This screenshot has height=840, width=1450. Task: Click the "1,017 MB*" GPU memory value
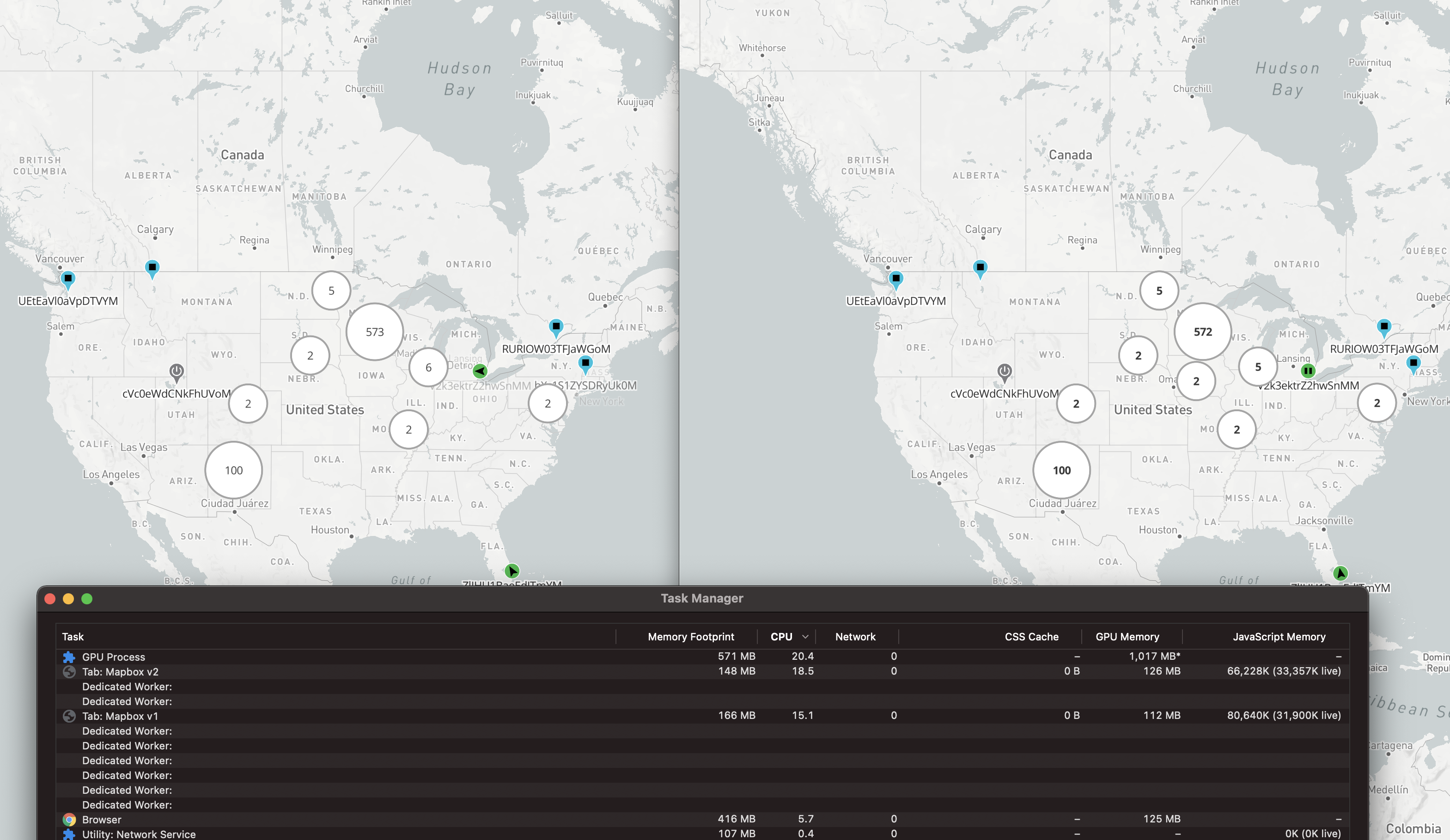coord(1154,657)
